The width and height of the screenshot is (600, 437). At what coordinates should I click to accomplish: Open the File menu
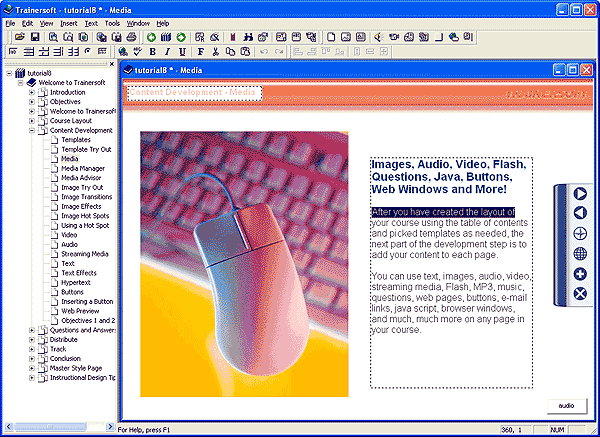[x=10, y=23]
